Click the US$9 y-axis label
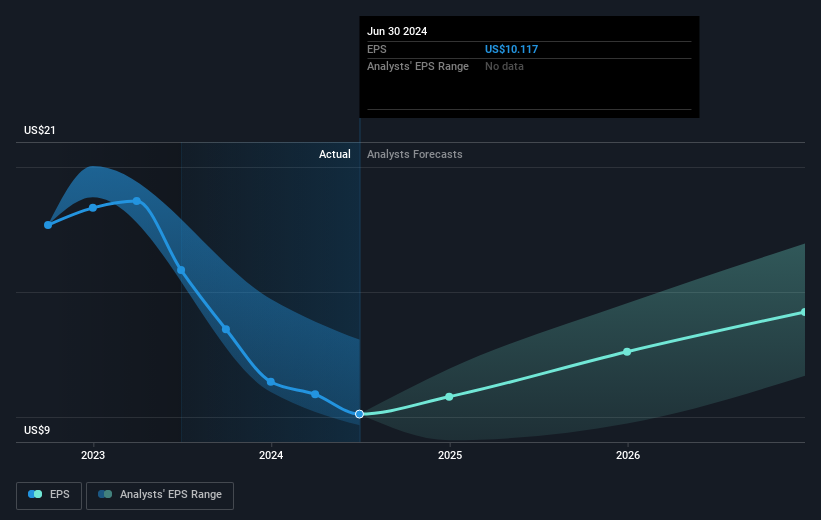This screenshot has width=821, height=520. [x=37, y=430]
